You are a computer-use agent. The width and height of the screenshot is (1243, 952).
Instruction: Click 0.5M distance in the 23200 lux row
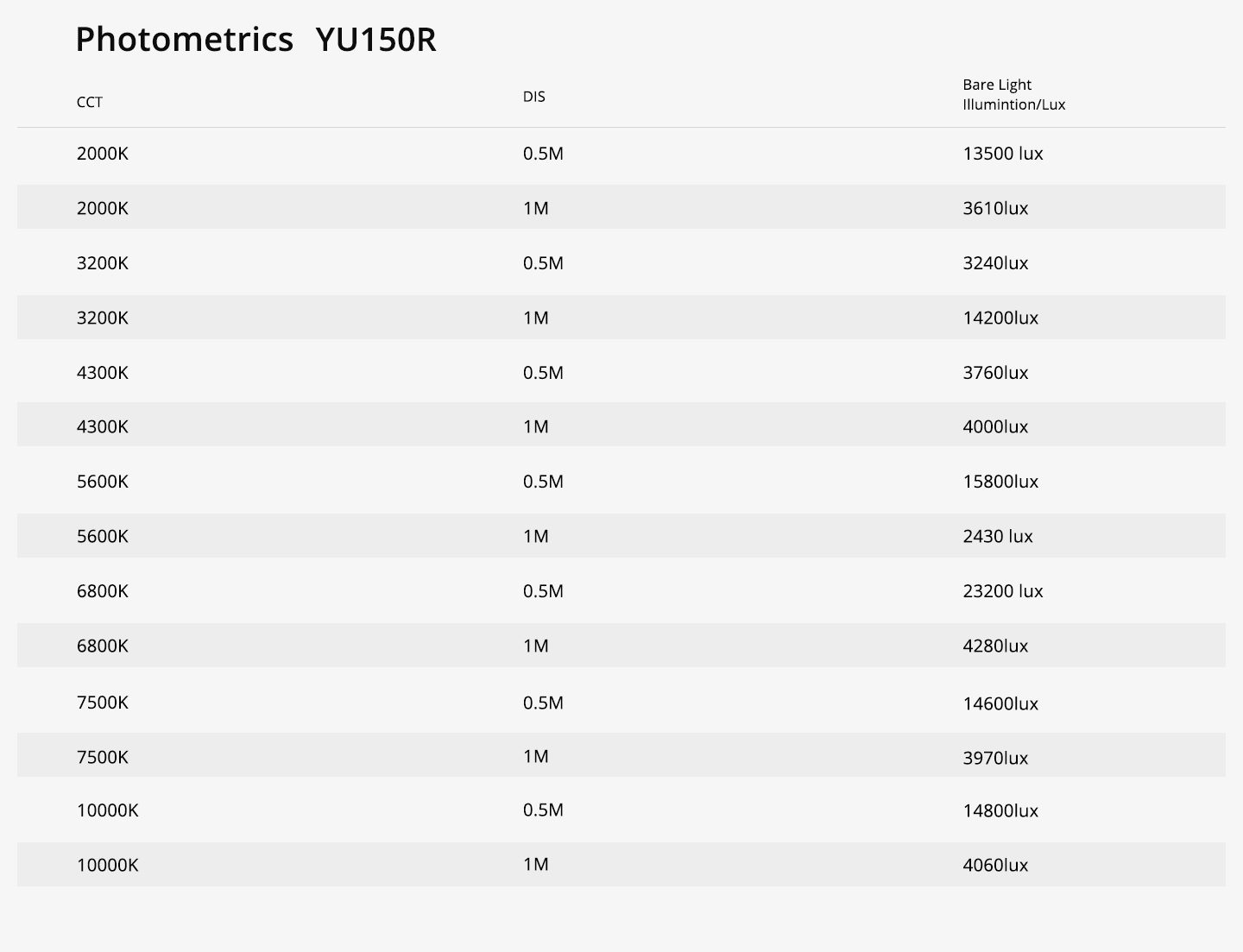(543, 591)
